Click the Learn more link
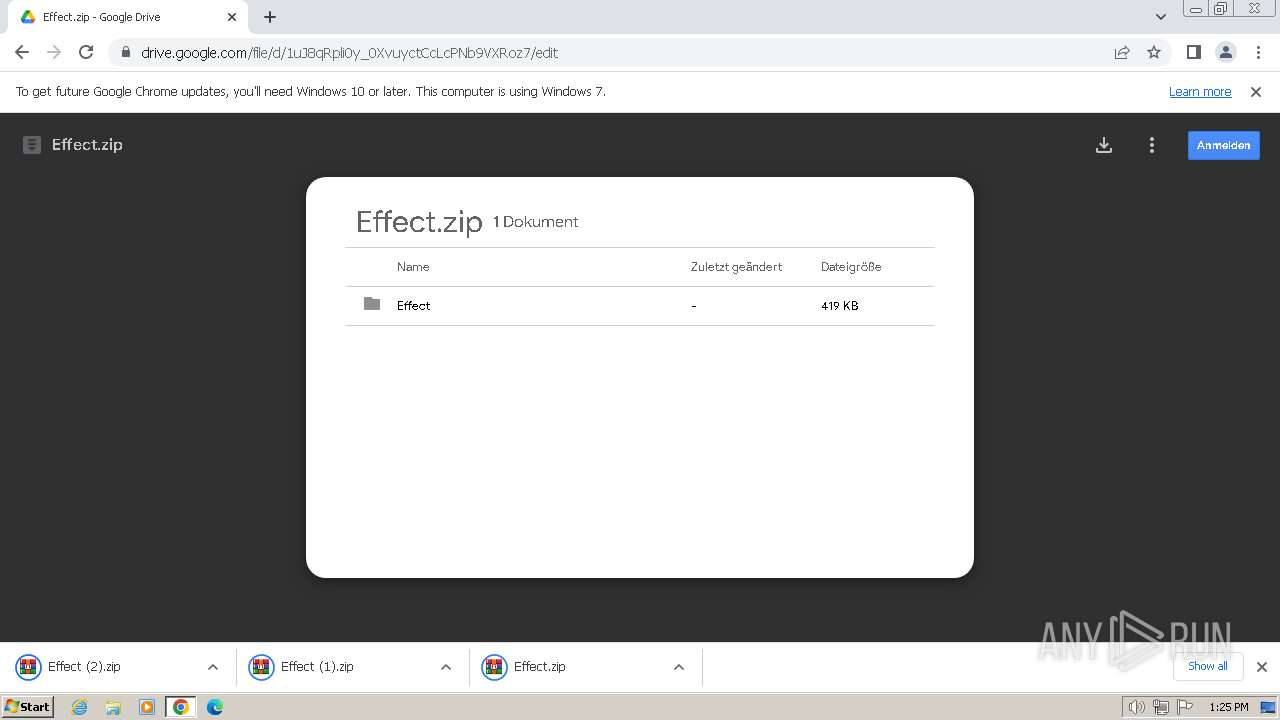The height and width of the screenshot is (720, 1280). click(x=1200, y=92)
